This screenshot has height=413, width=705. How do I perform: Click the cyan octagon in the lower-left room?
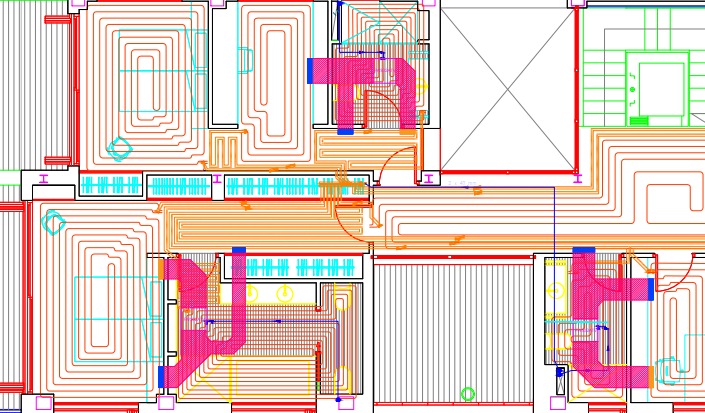click(x=53, y=223)
